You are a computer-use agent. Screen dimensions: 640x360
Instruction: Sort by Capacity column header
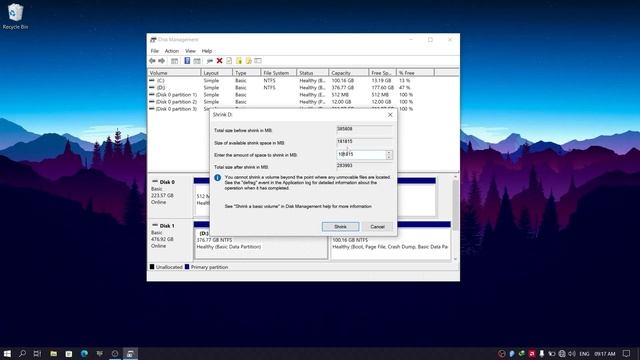pyautogui.click(x=349, y=73)
